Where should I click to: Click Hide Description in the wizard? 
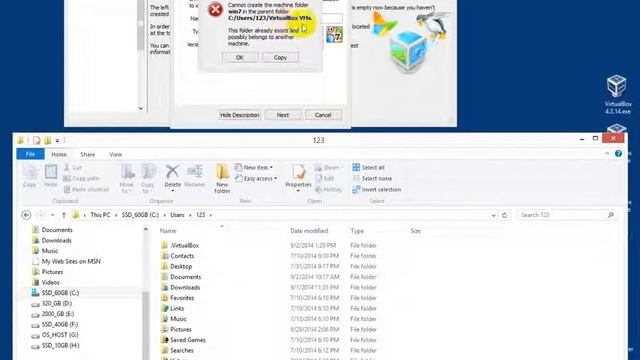pos(240,115)
